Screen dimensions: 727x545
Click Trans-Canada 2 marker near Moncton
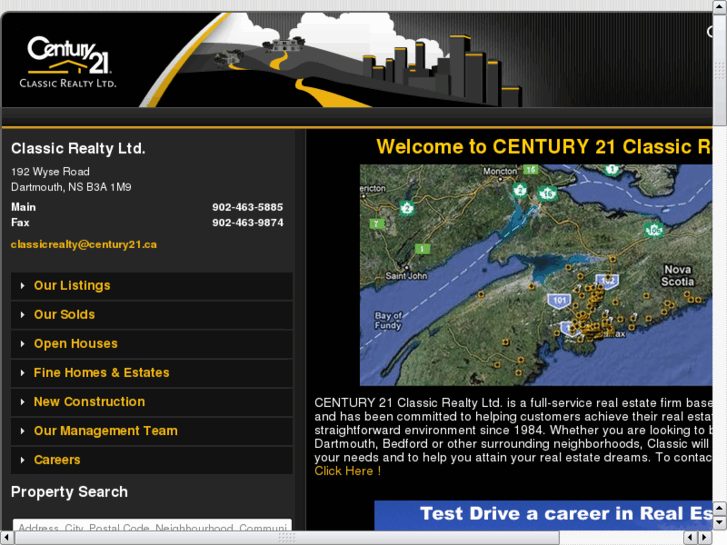(520, 190)
